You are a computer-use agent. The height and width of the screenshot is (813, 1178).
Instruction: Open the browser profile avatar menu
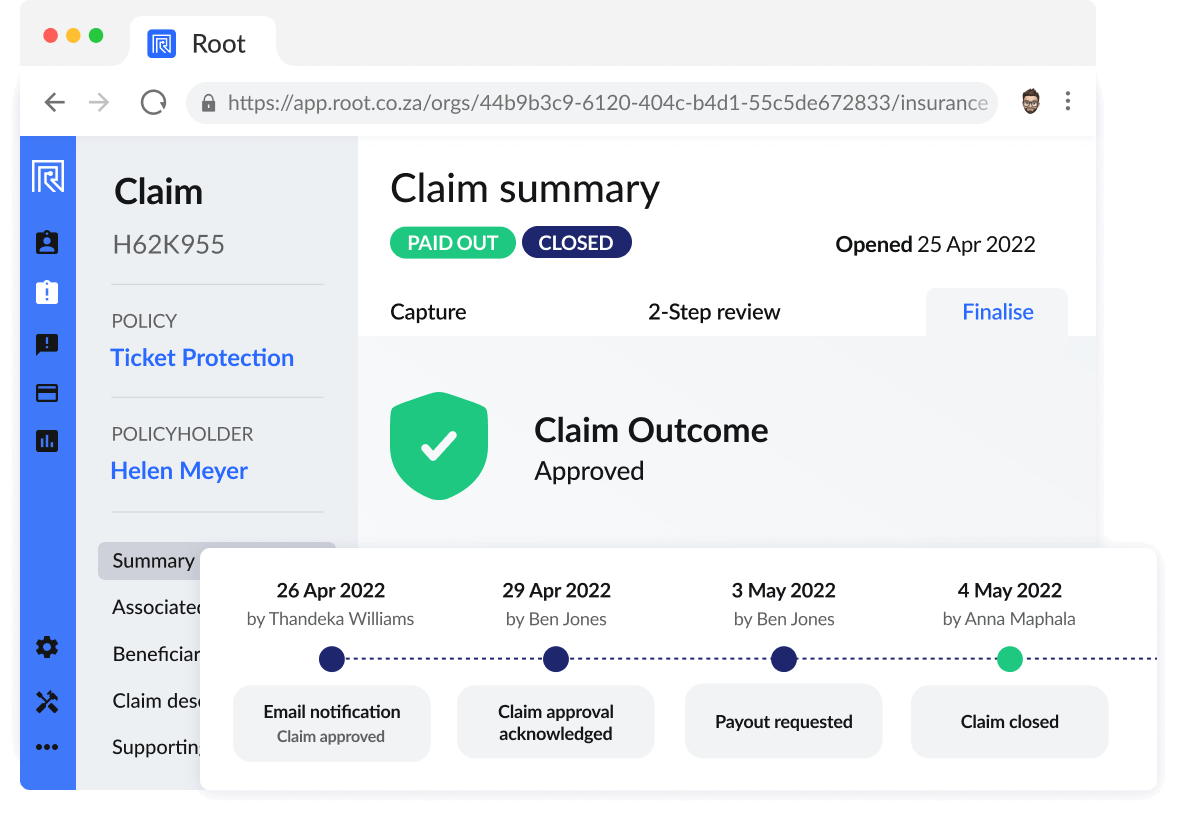1029,101
